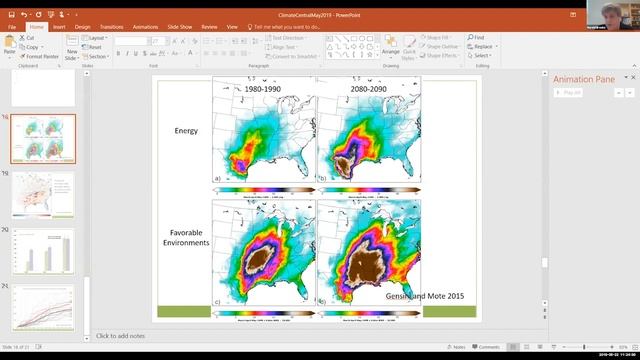This screenshot has width=640, height=360.
Task: Select the triangle shape in gallery
Action: click(330, 47)
